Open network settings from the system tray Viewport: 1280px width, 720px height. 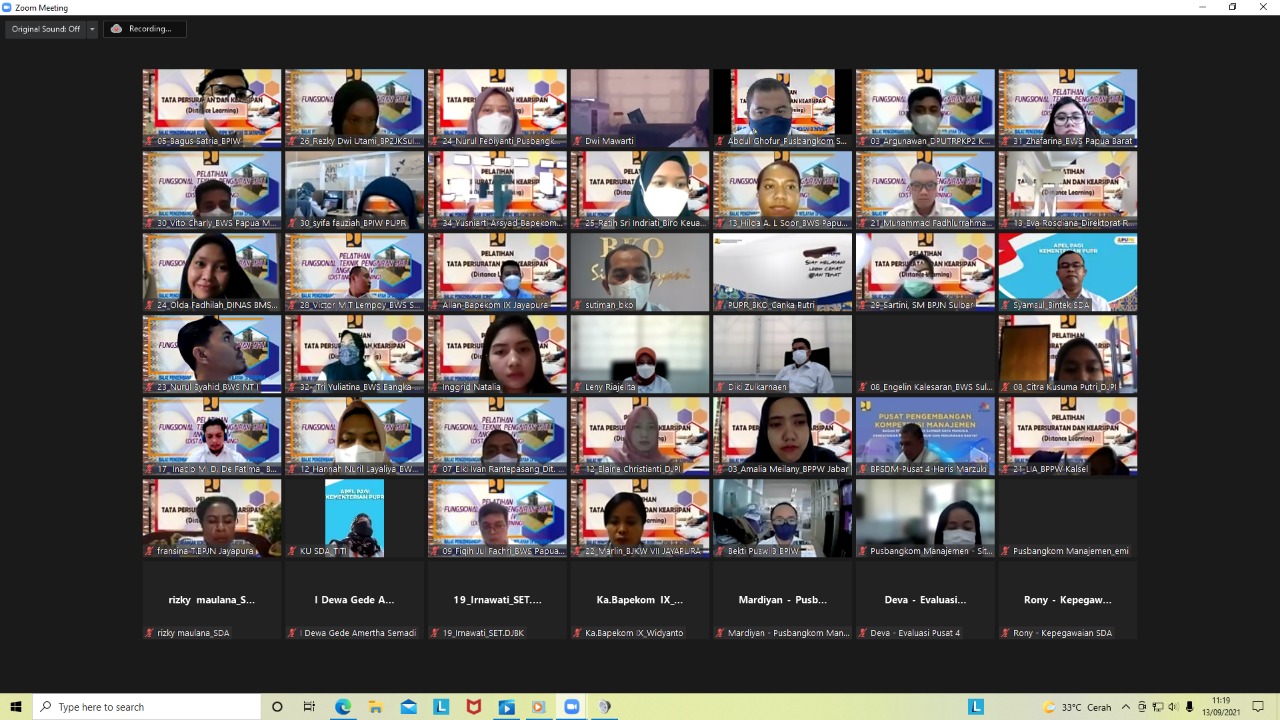[x=1157, y=707]
